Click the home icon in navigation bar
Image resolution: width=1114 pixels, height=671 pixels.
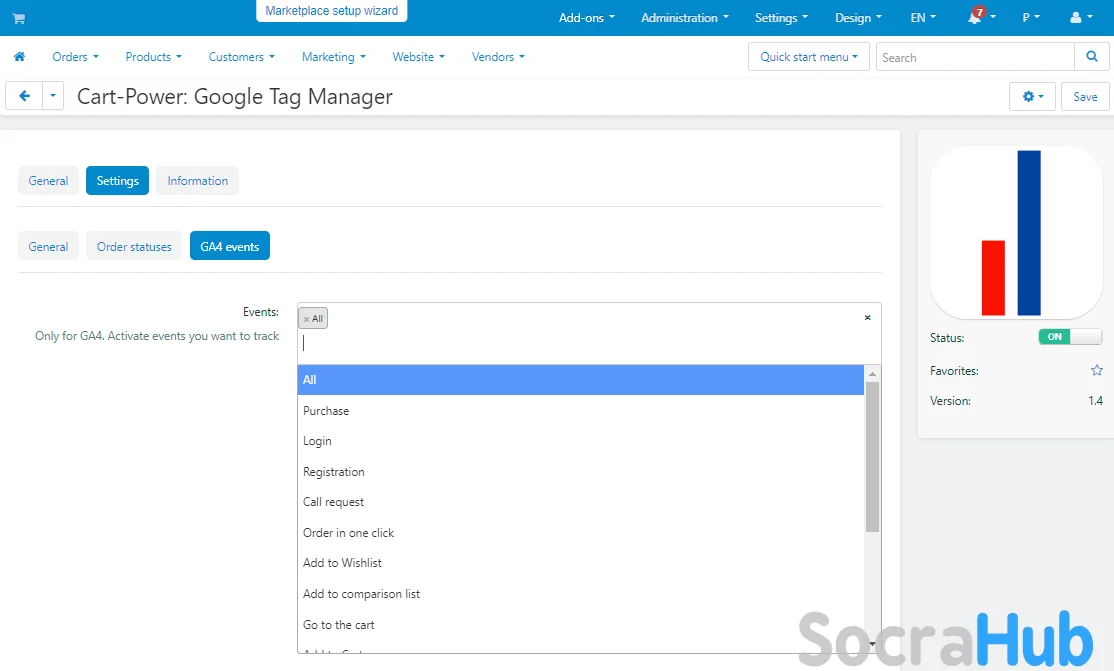point(19,57)
